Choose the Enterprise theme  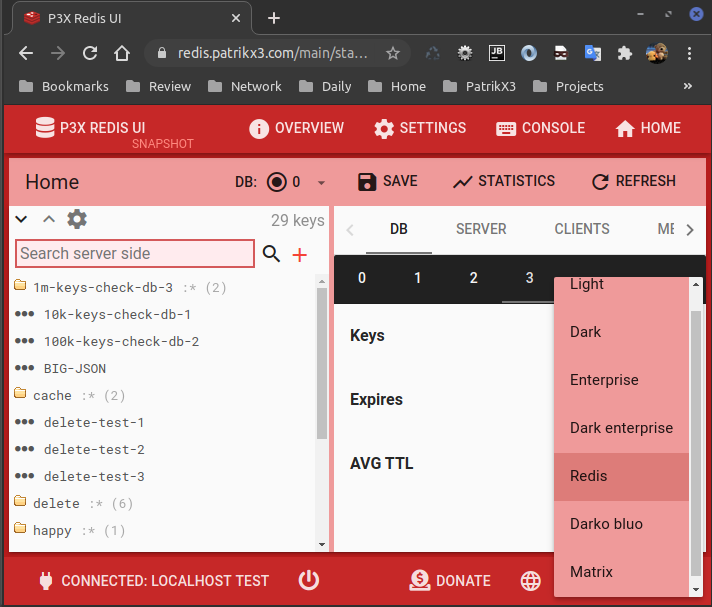click(x=621, y=380)
